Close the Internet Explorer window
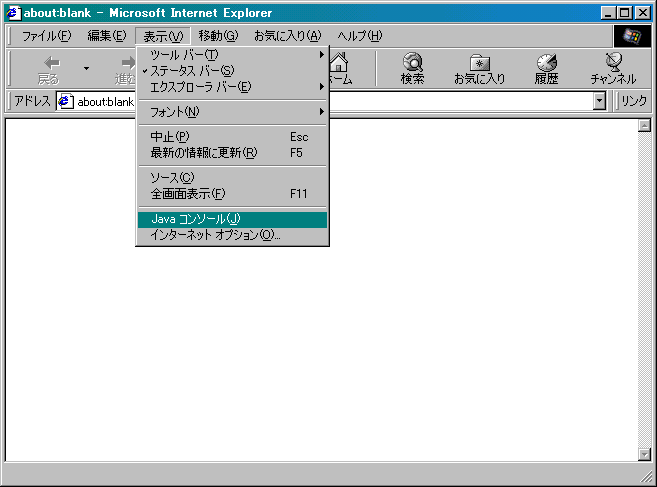Viewport: 657px width, 487px height. [642, 13]
